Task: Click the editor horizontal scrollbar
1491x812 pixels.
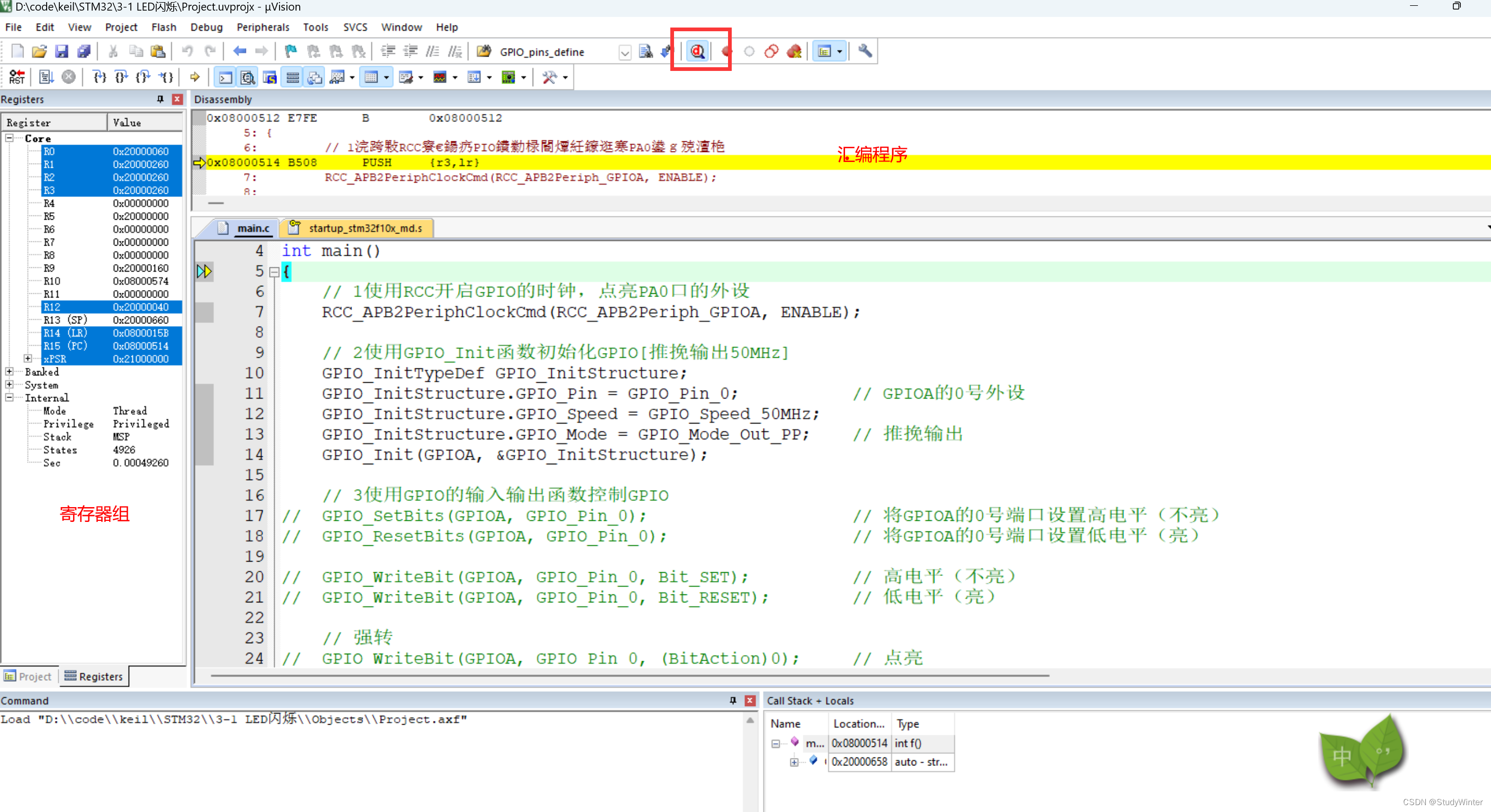Action: (x=629, y=675)
